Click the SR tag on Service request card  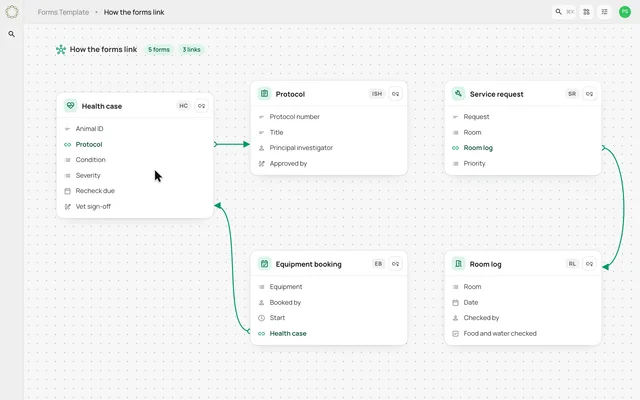pos(572,94)
